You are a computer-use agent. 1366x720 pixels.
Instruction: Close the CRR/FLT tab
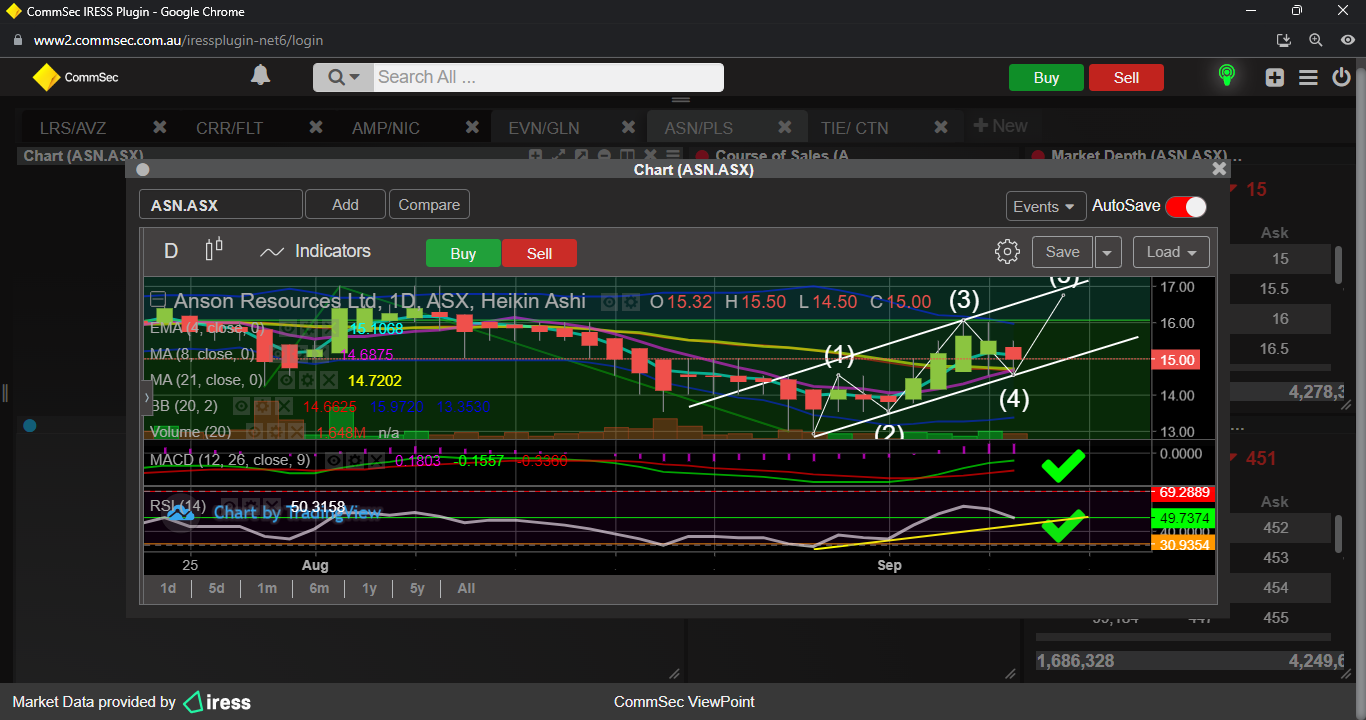coord(316,127)
